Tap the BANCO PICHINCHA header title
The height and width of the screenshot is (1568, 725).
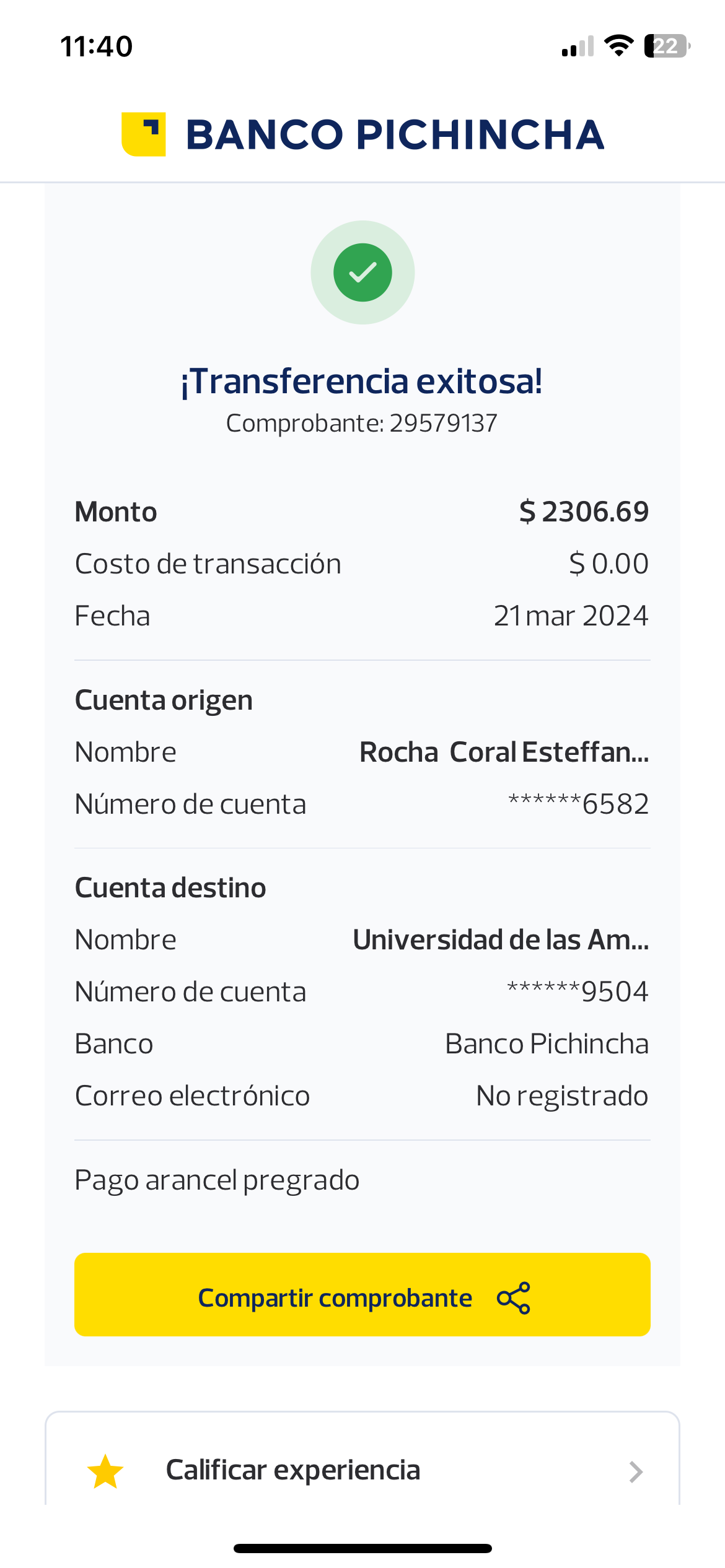tap(395, 134)
